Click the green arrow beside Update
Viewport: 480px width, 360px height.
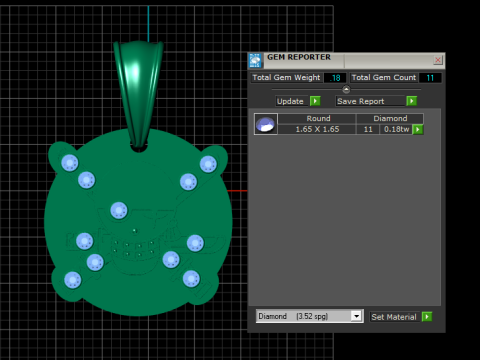pos(315,101)
